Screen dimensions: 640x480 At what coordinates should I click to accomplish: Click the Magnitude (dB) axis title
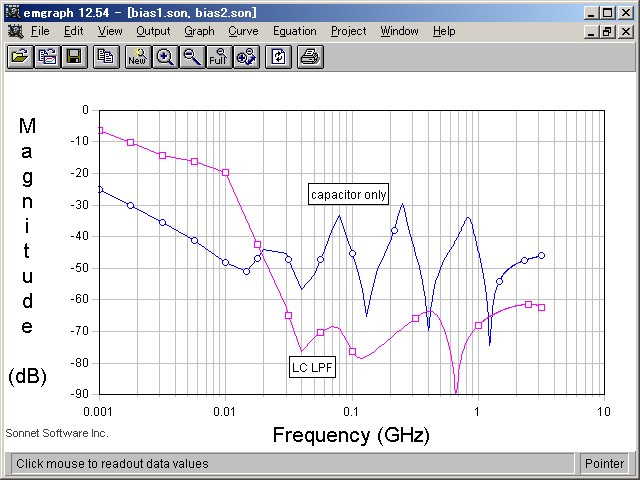(x=27, y=251)
